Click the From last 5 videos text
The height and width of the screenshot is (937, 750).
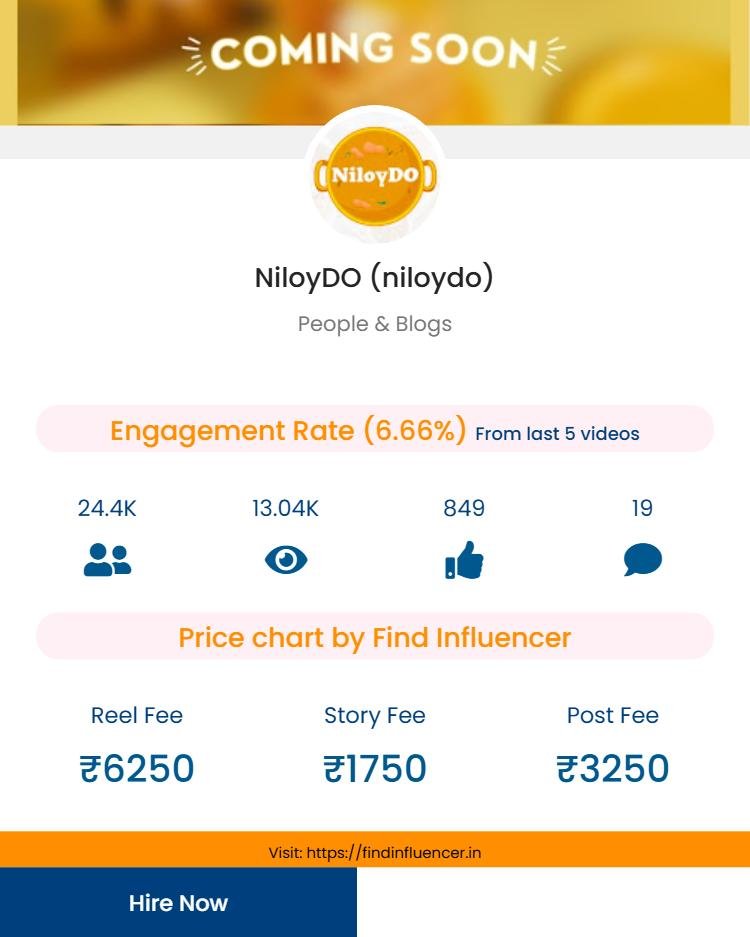pyautogui.click(x=557, y=434)
